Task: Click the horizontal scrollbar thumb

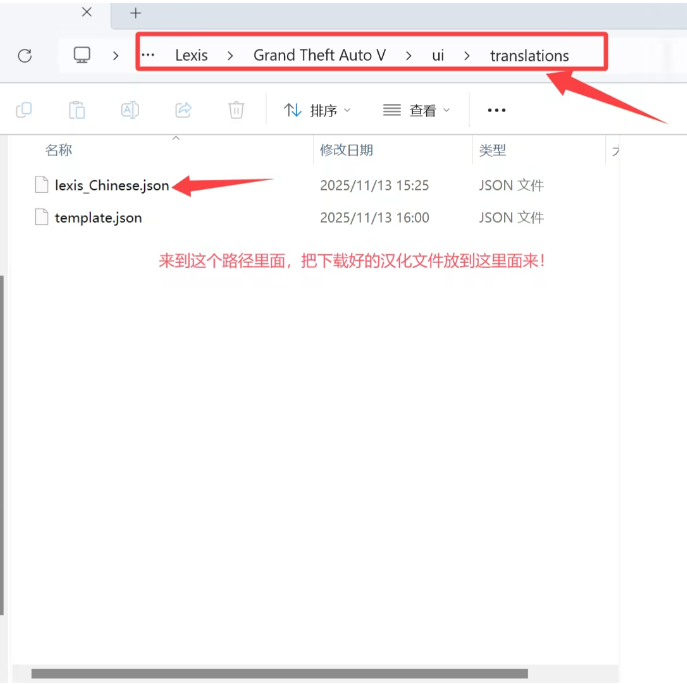Action: 280,673
